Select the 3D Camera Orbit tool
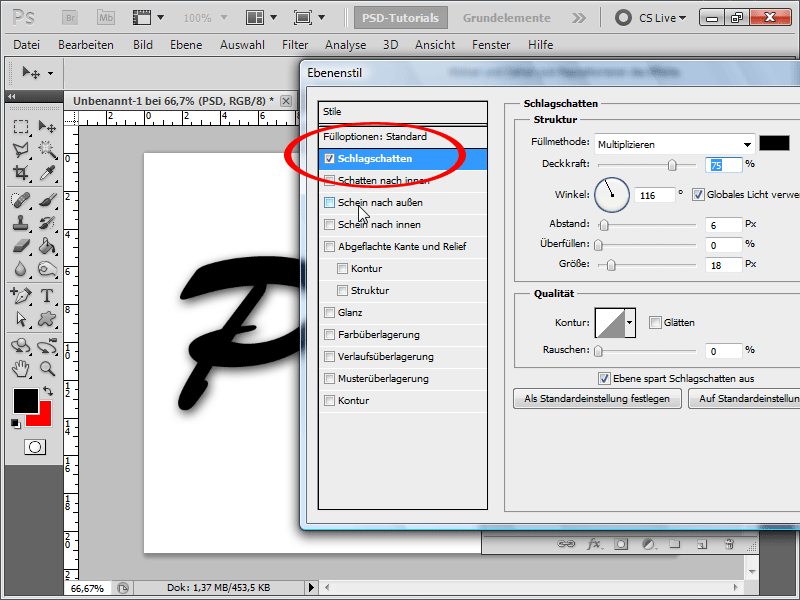 (x=47, y=345)
